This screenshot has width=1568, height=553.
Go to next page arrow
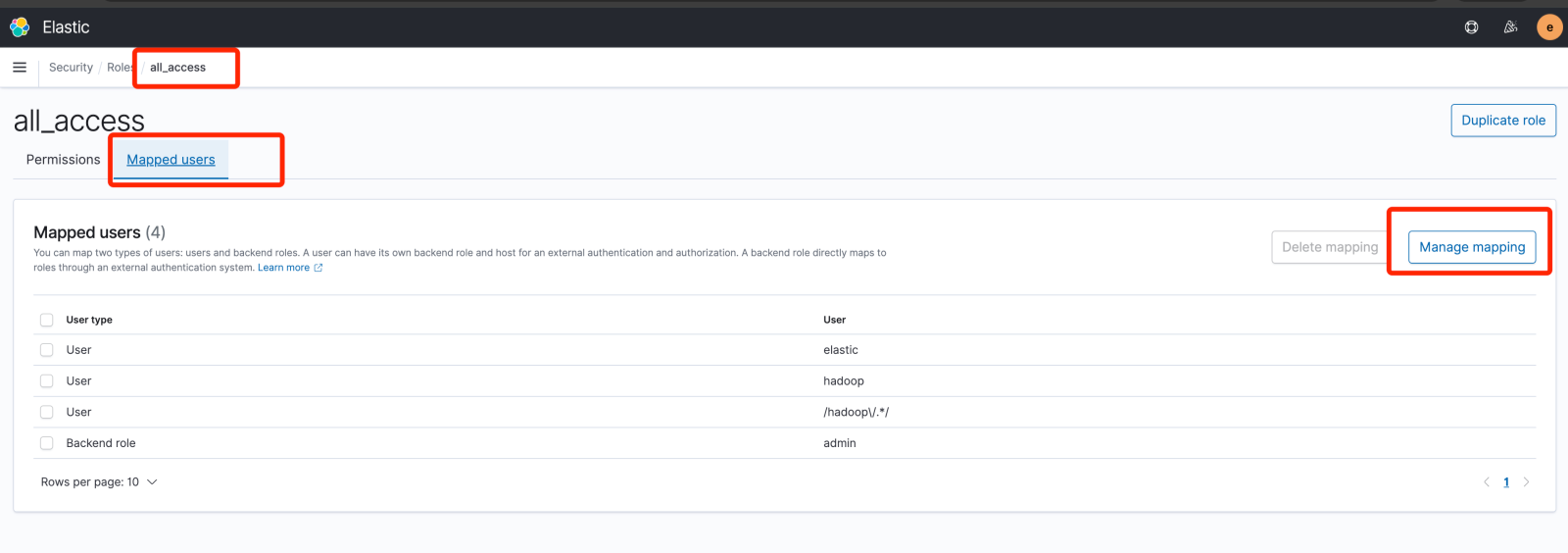[x=1526, y=482]
